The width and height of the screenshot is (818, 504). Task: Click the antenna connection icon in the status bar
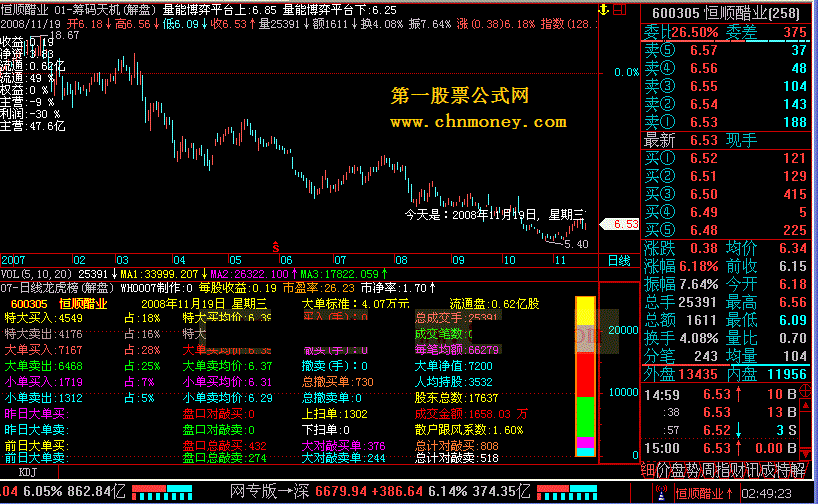pyautogui.click(x=661, y=493)
